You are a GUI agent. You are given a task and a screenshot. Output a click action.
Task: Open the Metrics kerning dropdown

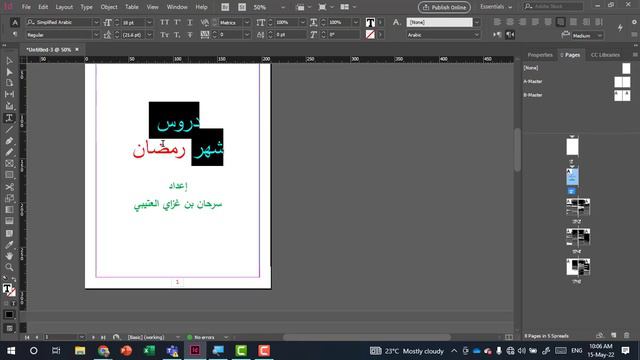point(247,22)
